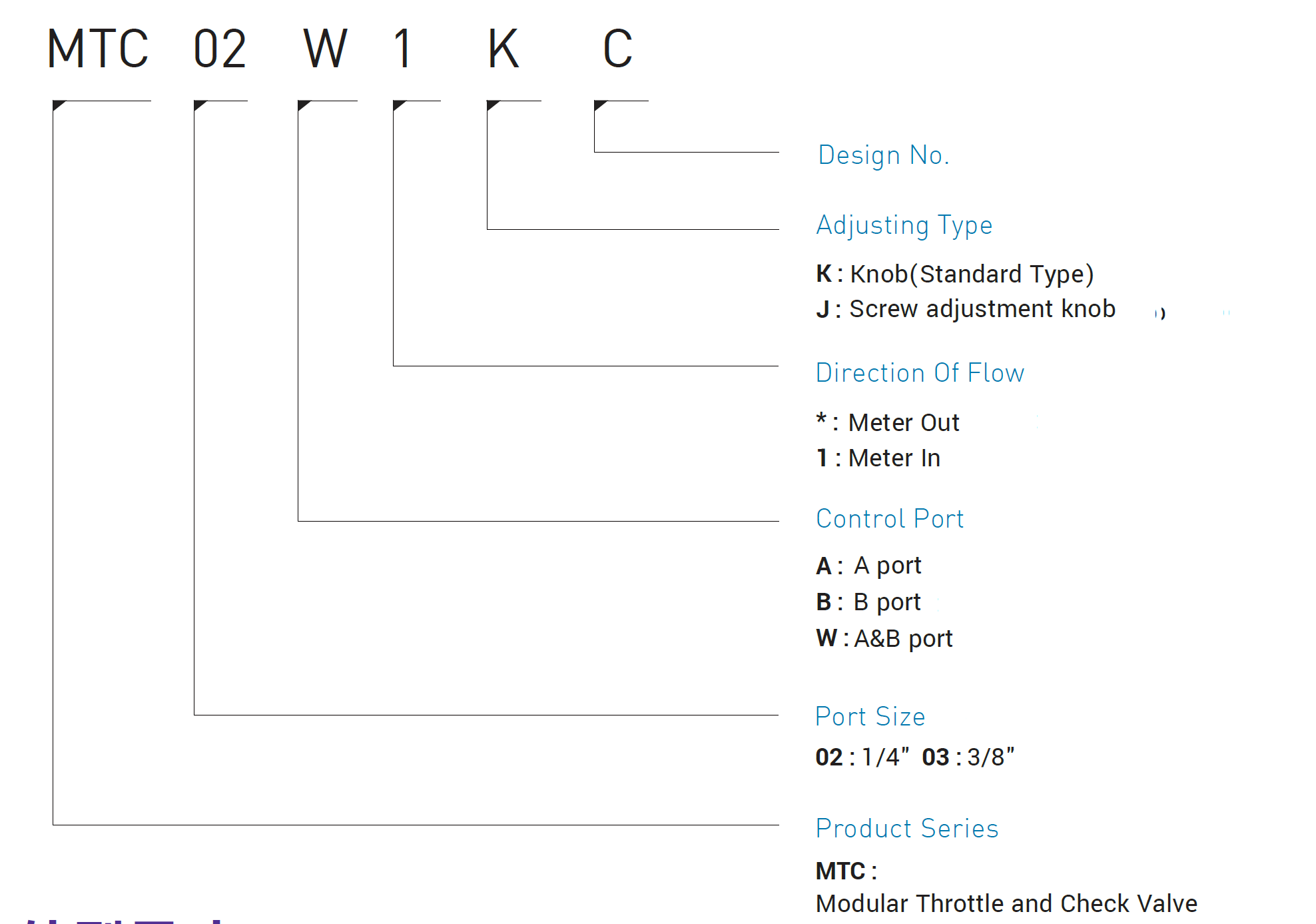Click the A port control port icon

pos(822,564)
